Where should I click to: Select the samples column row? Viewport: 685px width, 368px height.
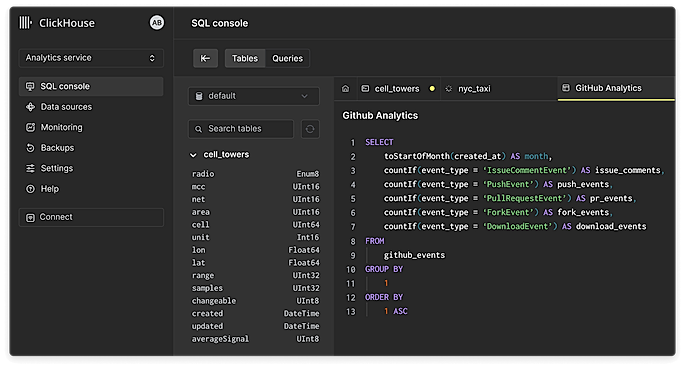[256, 288]
